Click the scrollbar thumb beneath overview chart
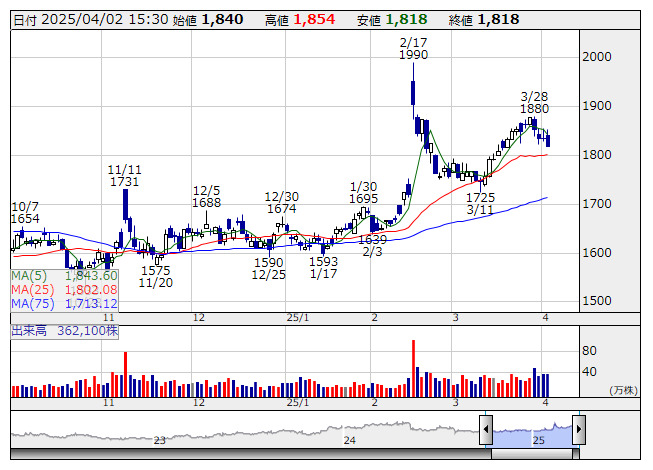The width and height of the screenshot is (653, 470). [532, 452]
